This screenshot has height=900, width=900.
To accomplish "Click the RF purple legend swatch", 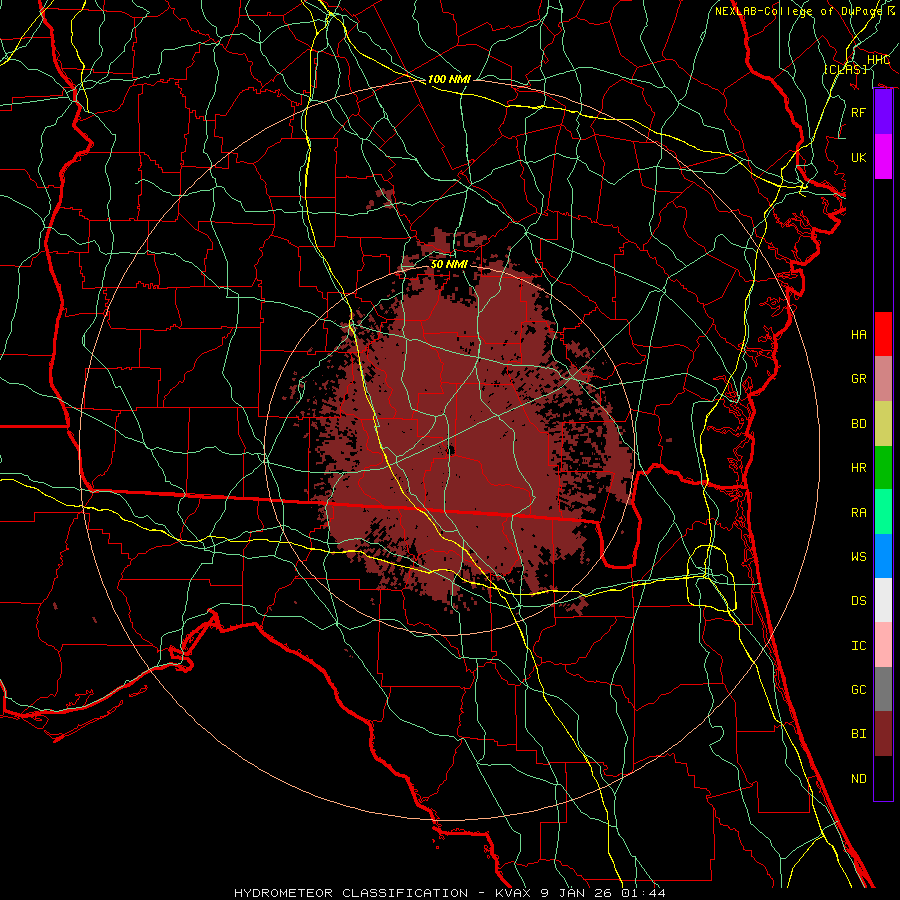I will click(883, 112).
